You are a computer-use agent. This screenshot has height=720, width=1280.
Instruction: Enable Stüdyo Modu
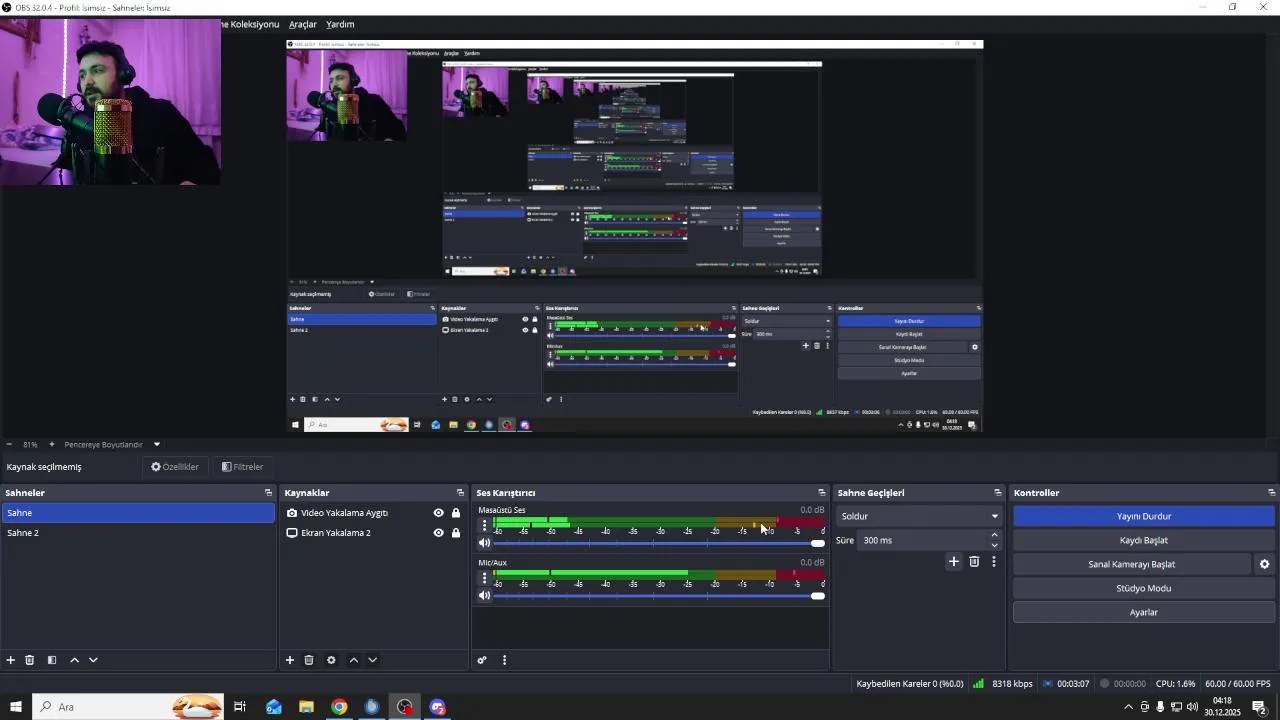click(x=1144, y=588)
